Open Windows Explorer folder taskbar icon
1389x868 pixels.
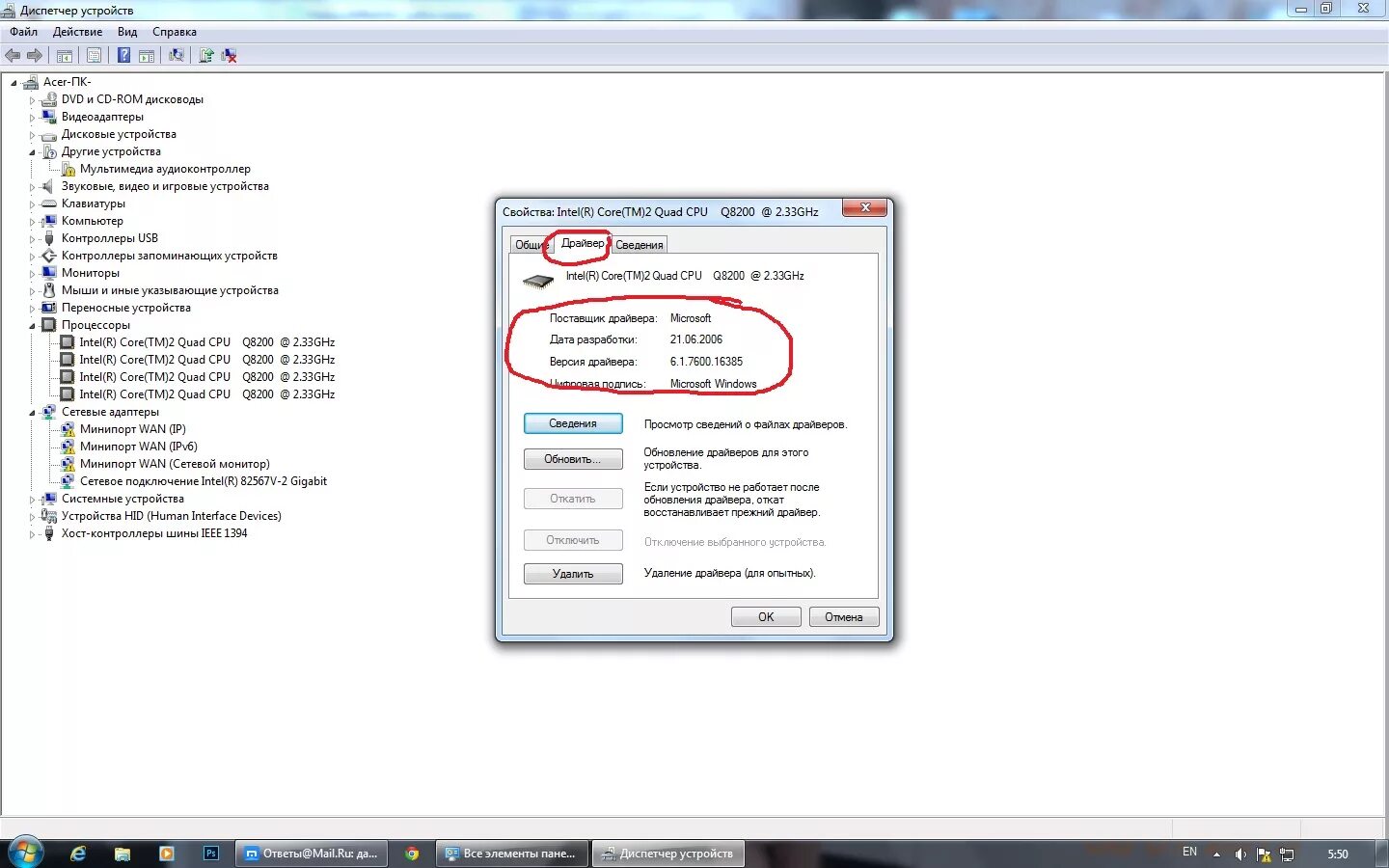click(x=123, y=854)
